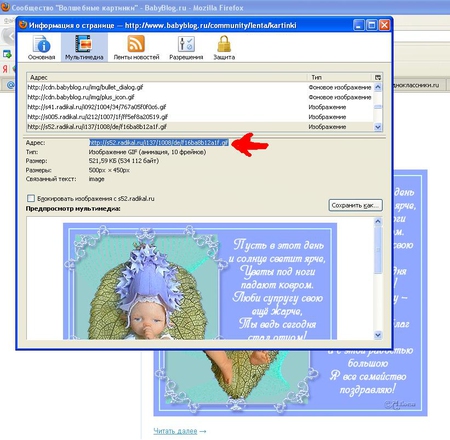The height and width of the screenshot is (440, 450).
Task: Select the f16ba8b12a1f.gif list row
Action: 200,127
